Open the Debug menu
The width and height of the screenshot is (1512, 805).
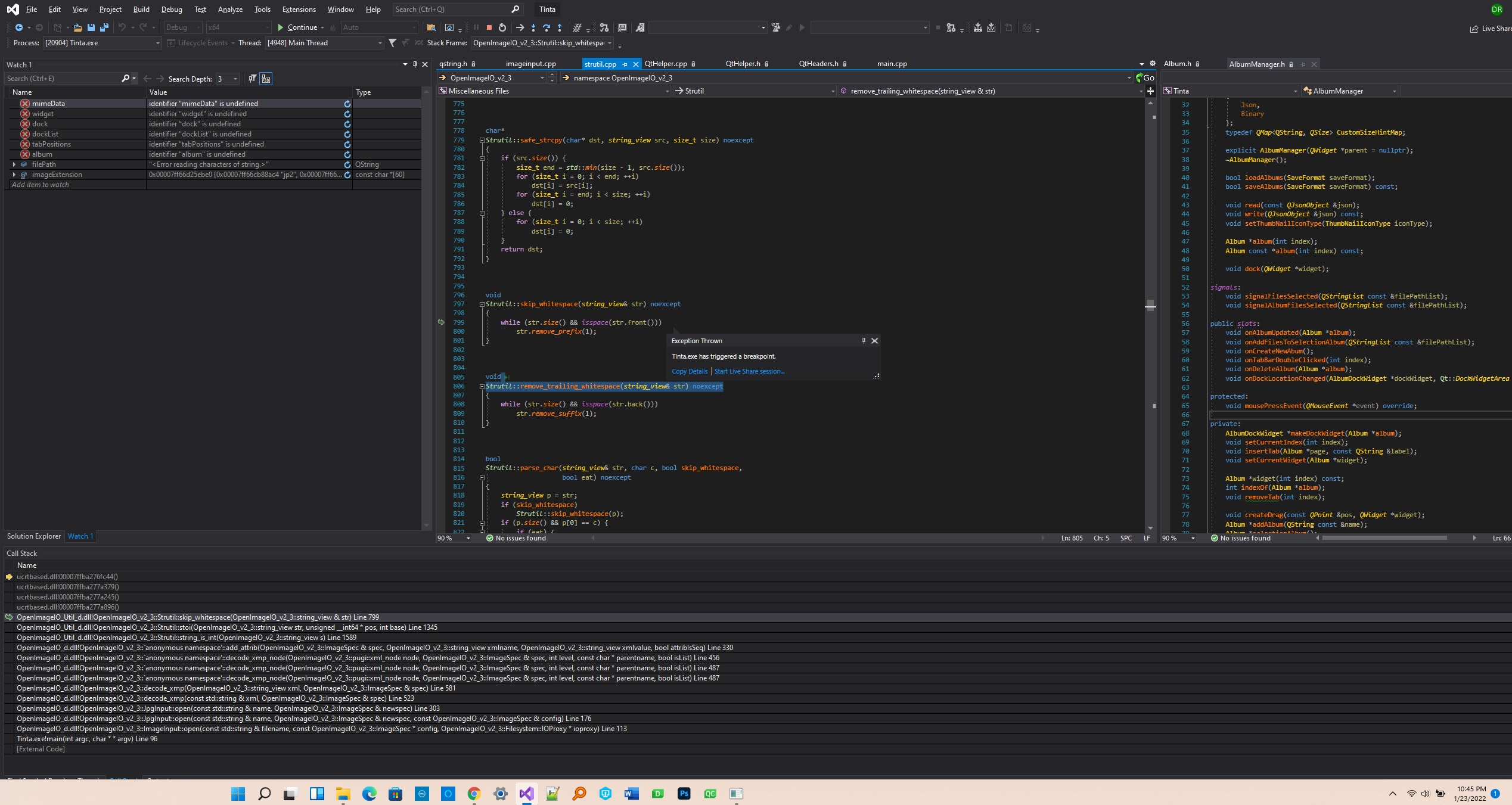tap(172, 9)
